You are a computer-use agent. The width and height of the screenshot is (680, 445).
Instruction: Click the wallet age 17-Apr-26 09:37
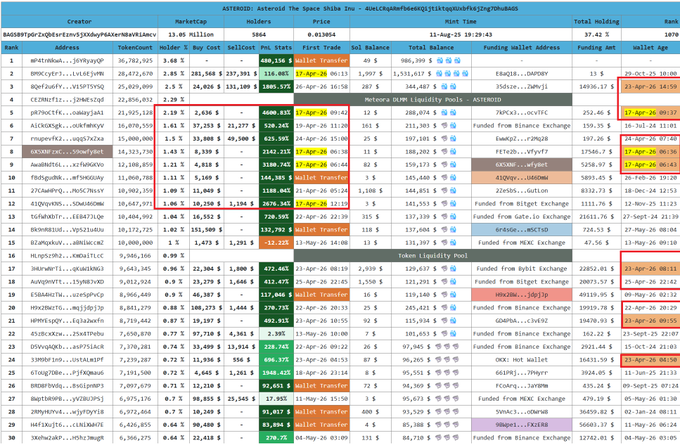[x=650, y=113]
